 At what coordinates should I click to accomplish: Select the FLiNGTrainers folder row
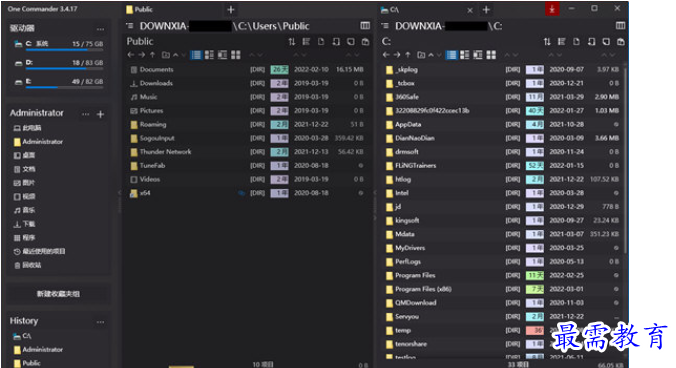tap(502, 165)
